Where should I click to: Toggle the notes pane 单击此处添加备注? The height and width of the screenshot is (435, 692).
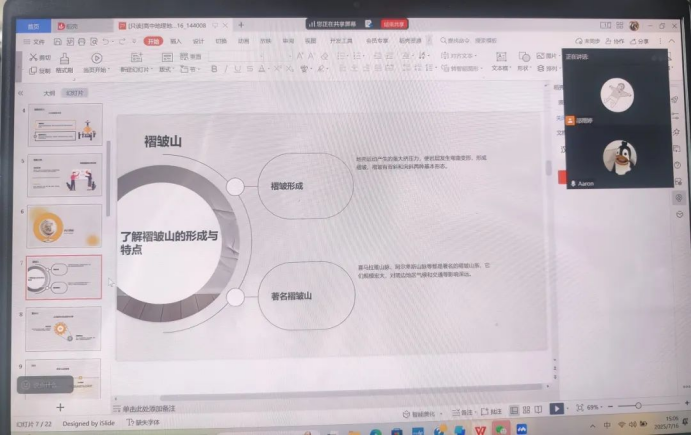click(x=150, y=409)
